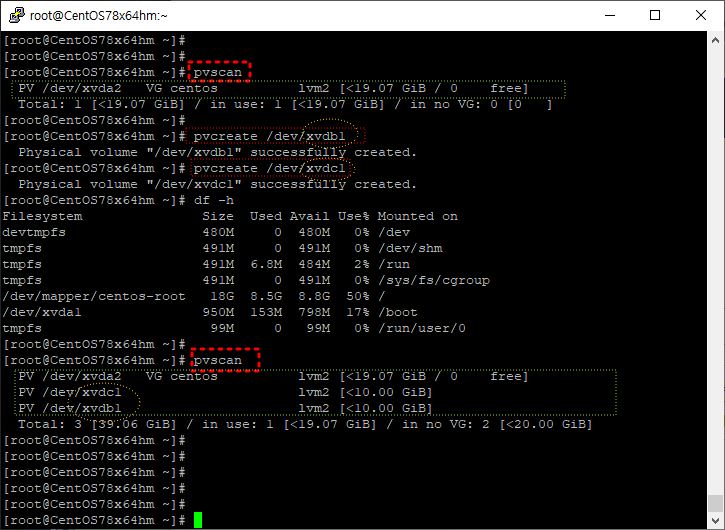Click the 'in no VG: 2 [<20.00 GiB]' text

pos(497,425)
